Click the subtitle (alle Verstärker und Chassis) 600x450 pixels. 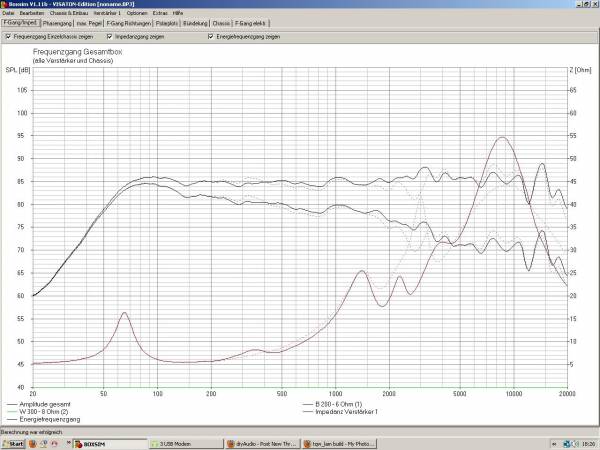tap(73, 61)
